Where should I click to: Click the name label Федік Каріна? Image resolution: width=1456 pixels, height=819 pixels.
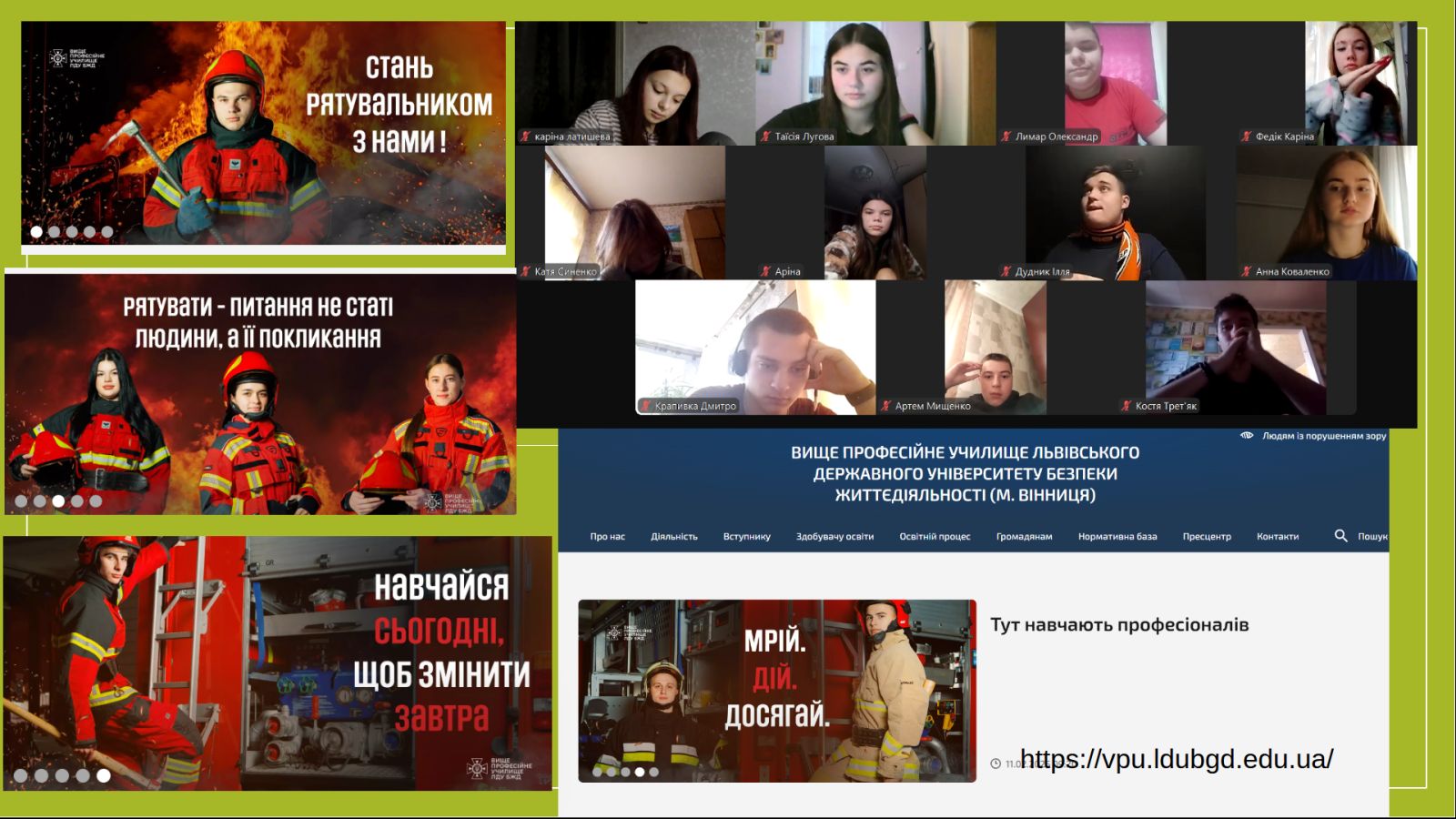click(x=1285, y=136)
